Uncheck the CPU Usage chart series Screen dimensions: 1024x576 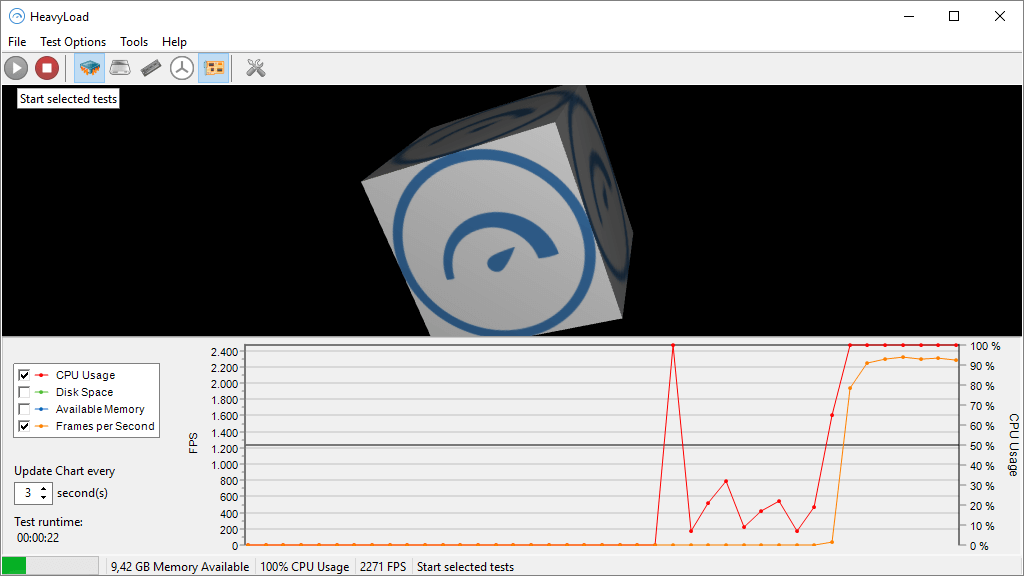pyautogui.click(x=25, y=375)
